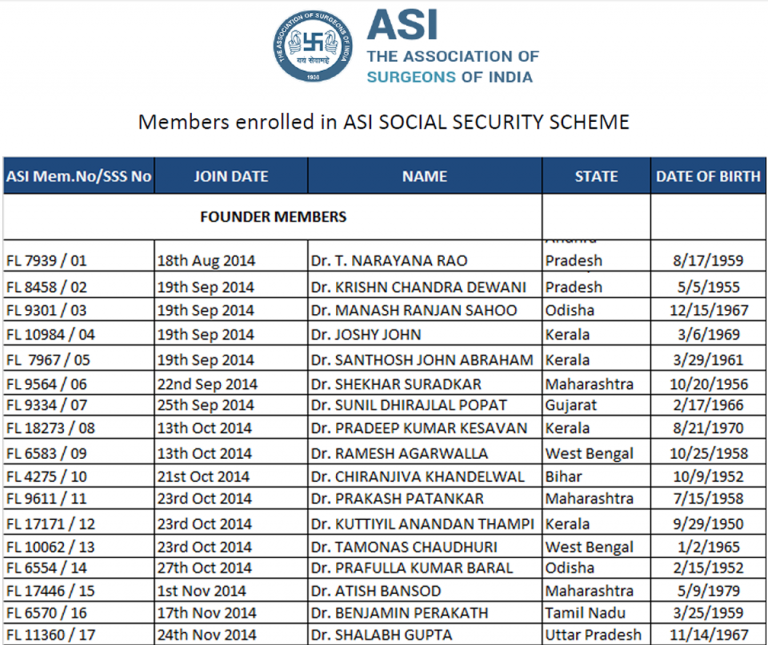
Task: Select join date 22nd Sep 2014
Action: tap(206, 383)
